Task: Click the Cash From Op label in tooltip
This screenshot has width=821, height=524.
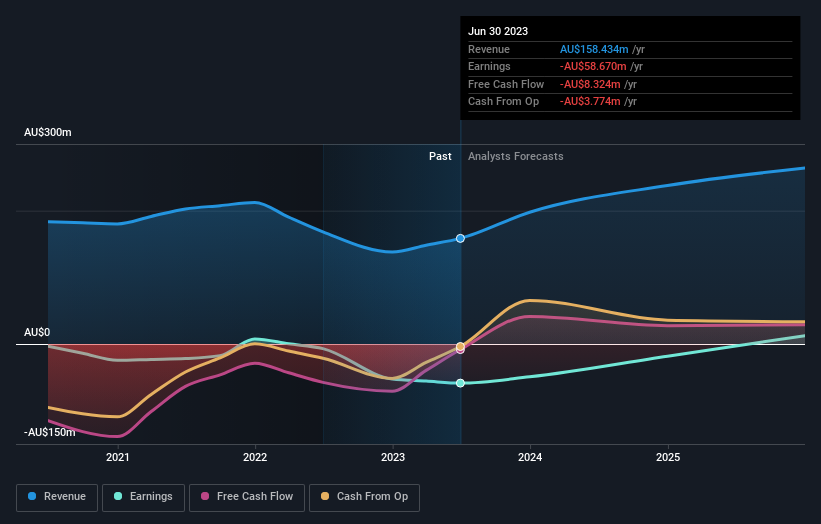Action: 503,102
